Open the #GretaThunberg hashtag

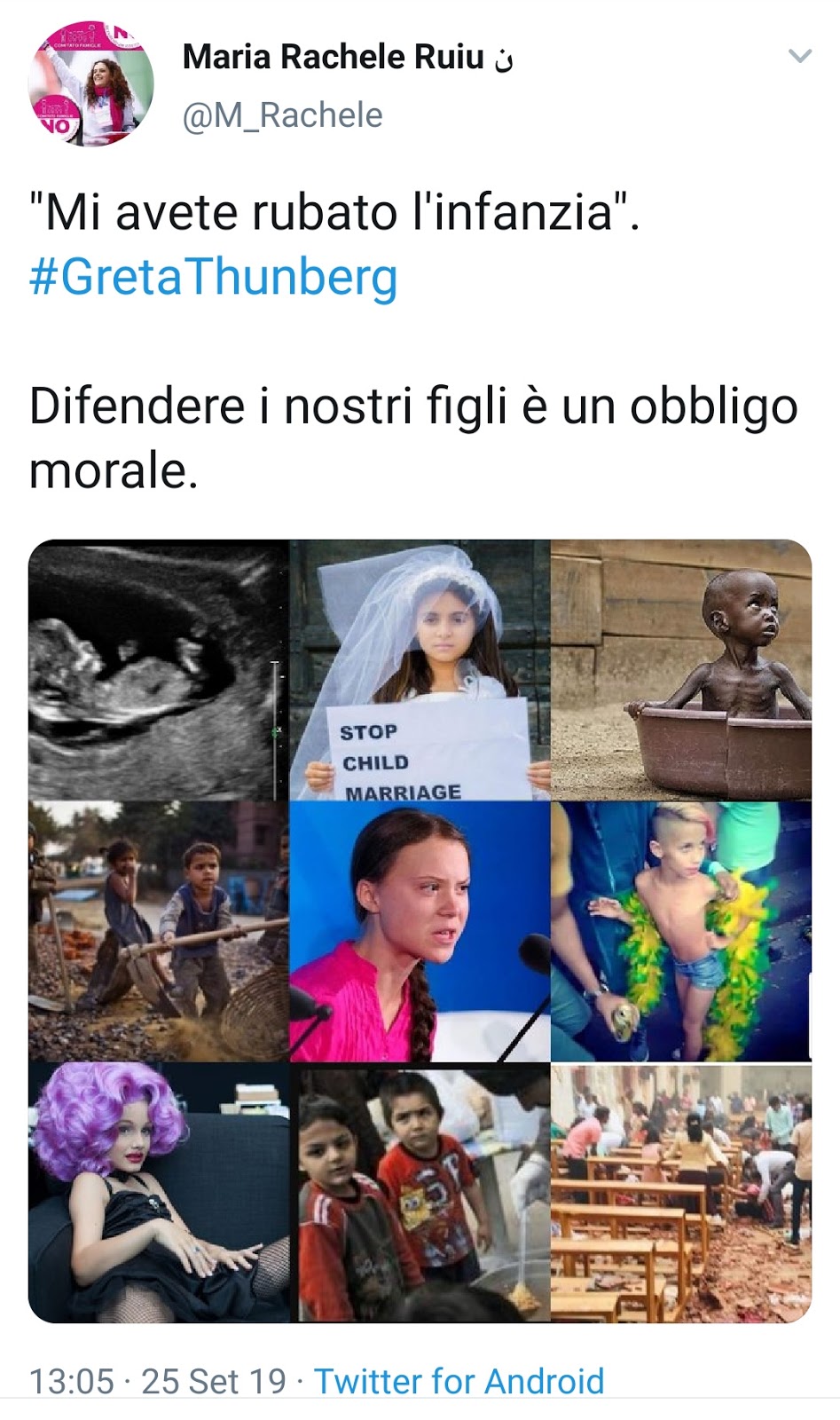[x=213, y=276]
